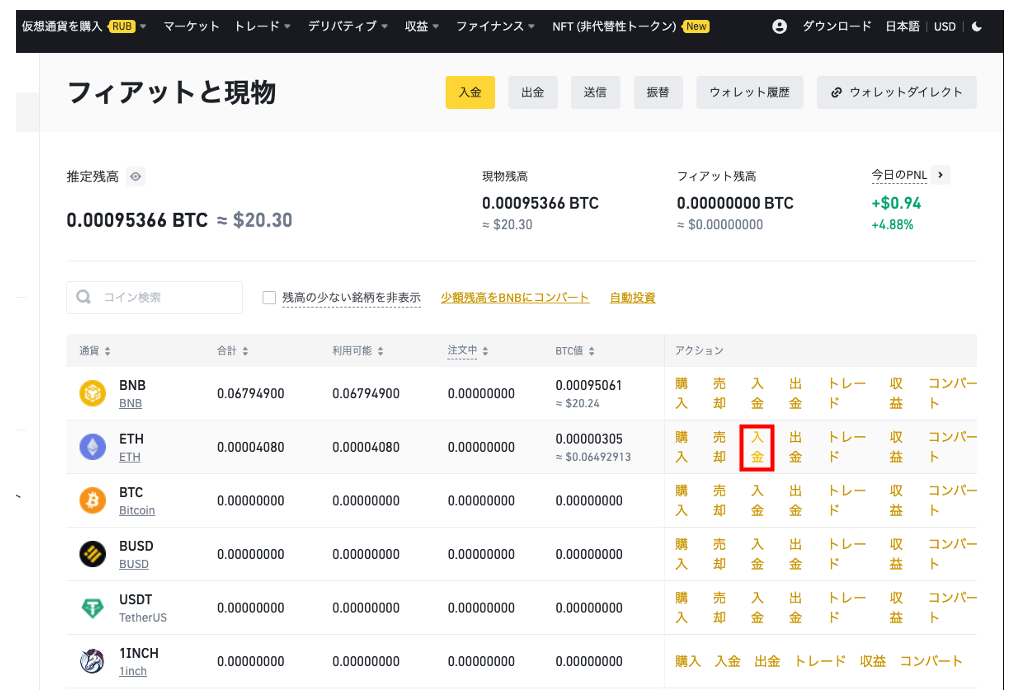Image resolution: width=1017 pixels, height=695 pixels.
Task: Change language via 日本語
Action: point(902,27)
